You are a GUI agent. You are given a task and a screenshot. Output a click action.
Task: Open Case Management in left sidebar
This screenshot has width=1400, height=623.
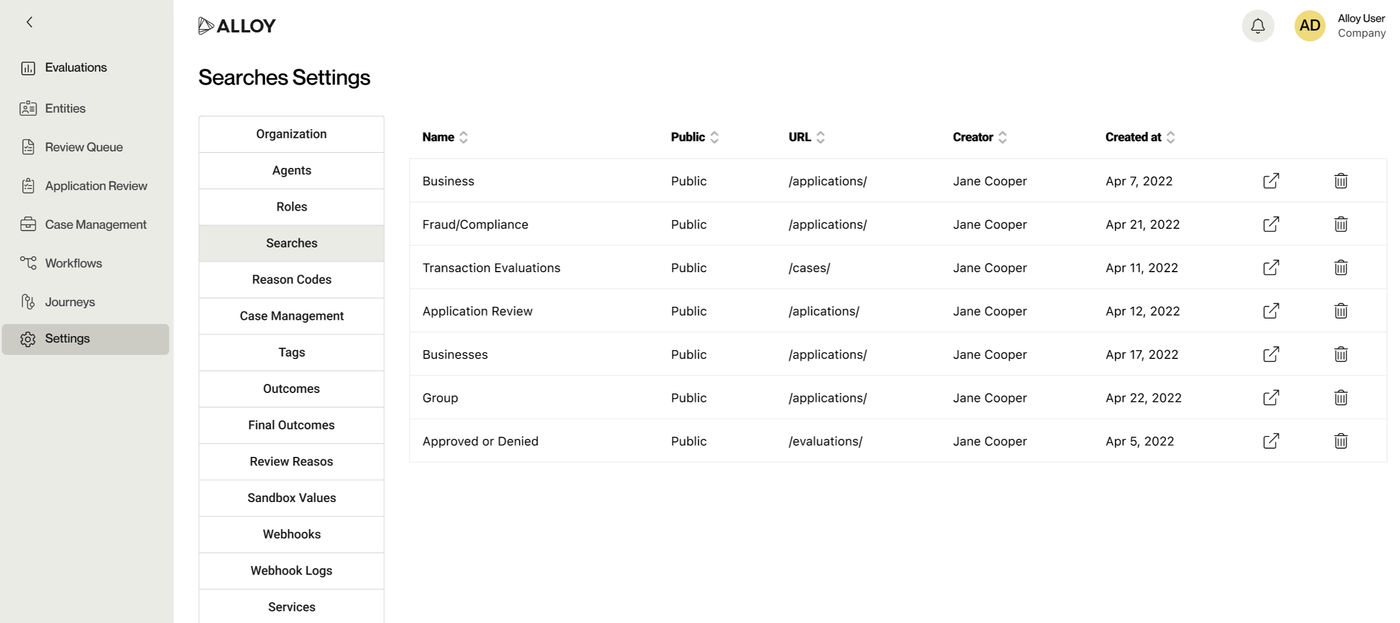coord(95,225)
